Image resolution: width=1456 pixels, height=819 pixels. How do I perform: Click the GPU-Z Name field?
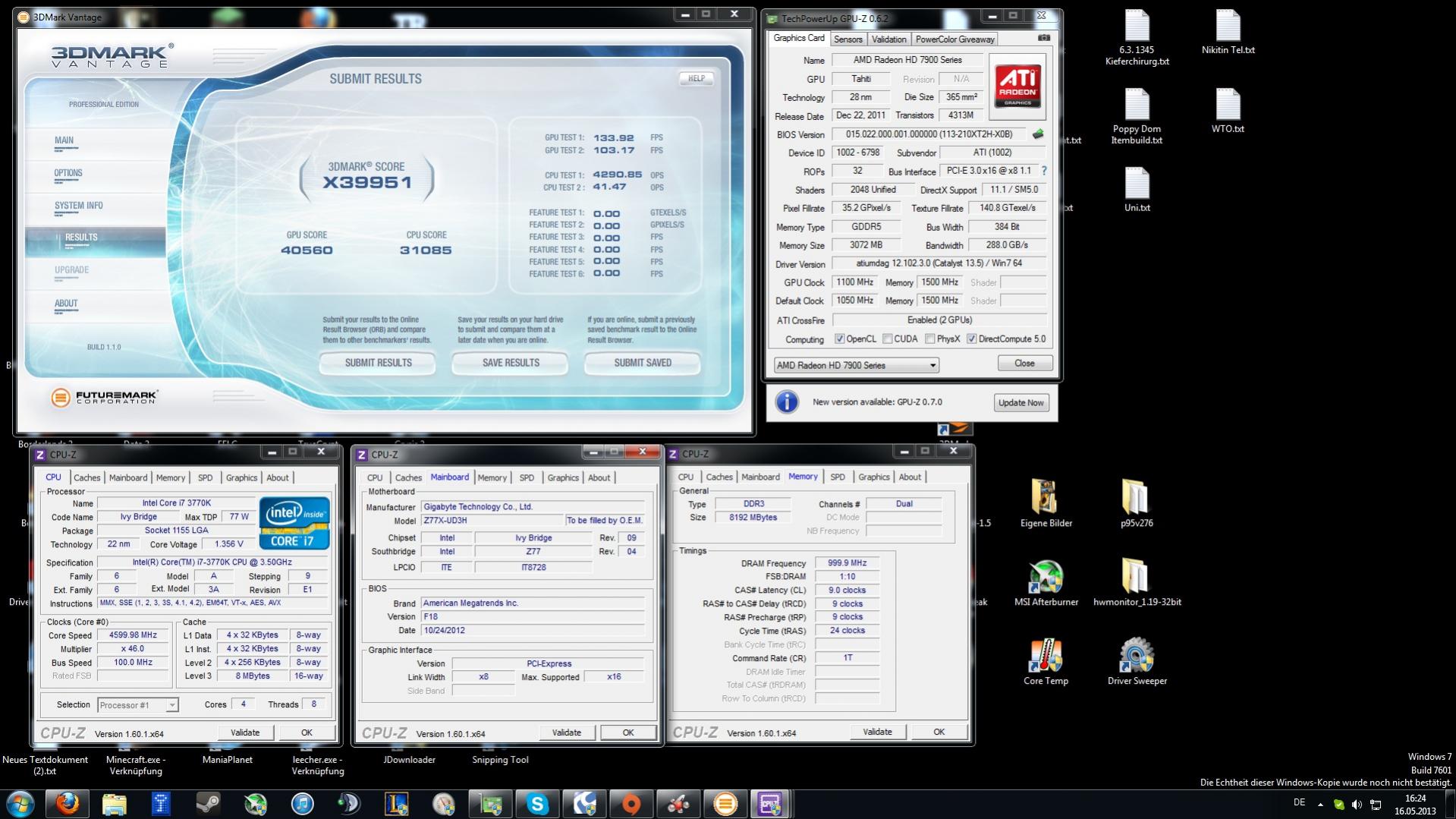click(x=907, y=60)
